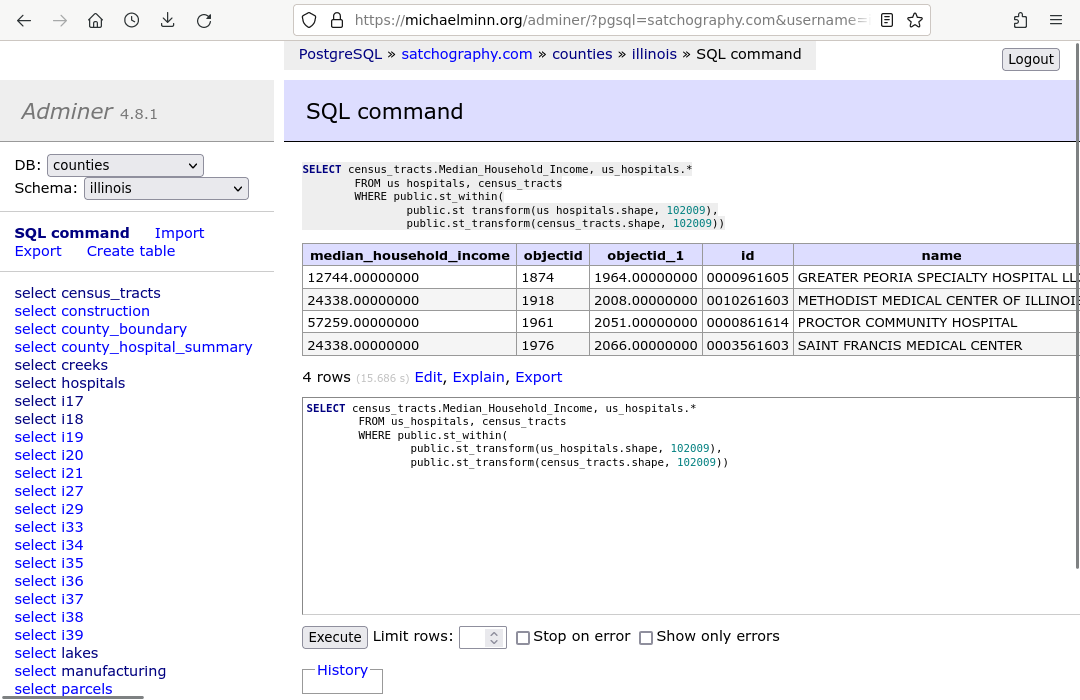Open the Explain link below results
Screen dimensions: 1080x700
[x=478, y=377]
